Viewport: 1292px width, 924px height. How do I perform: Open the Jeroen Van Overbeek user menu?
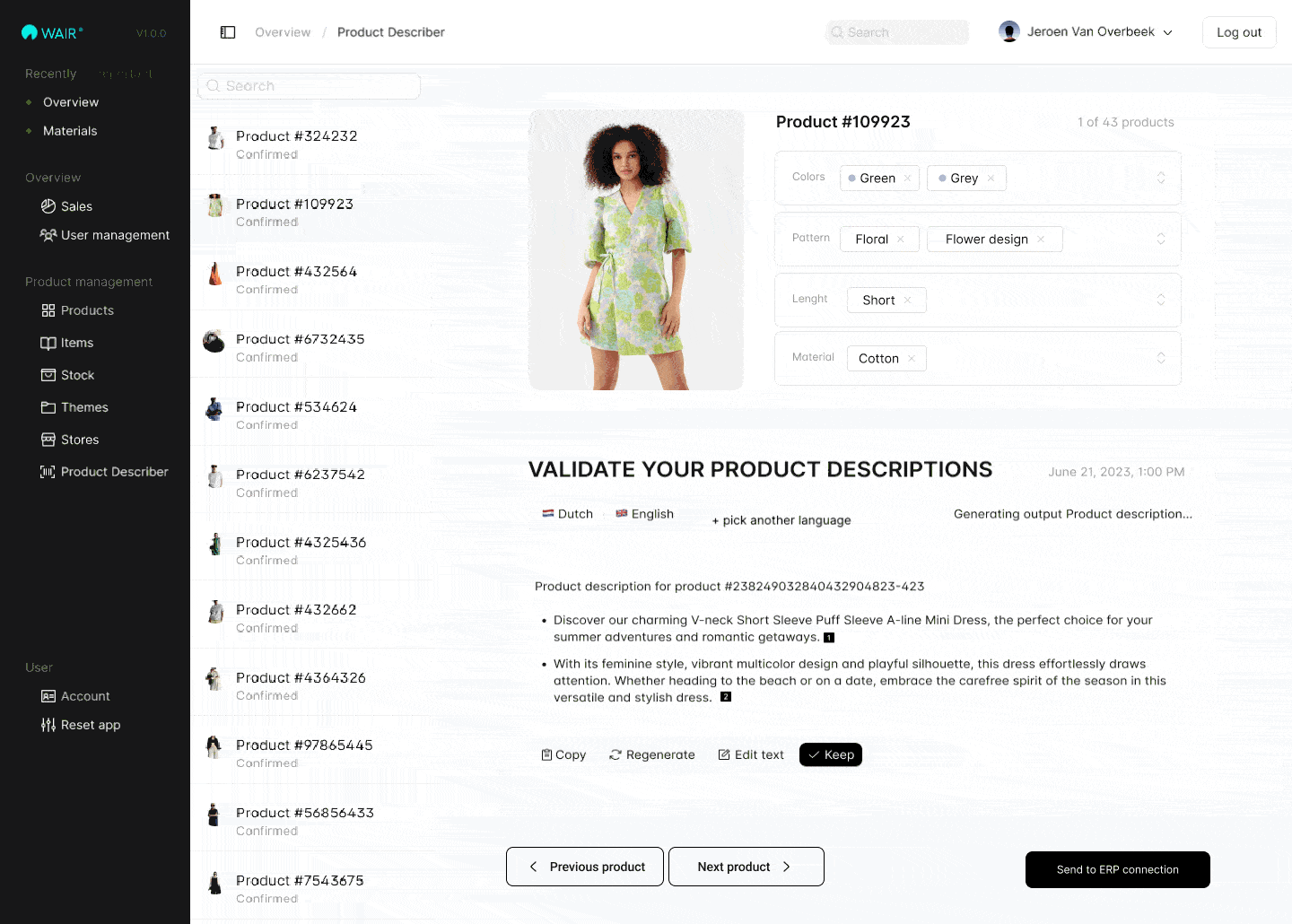point(1086,32)
